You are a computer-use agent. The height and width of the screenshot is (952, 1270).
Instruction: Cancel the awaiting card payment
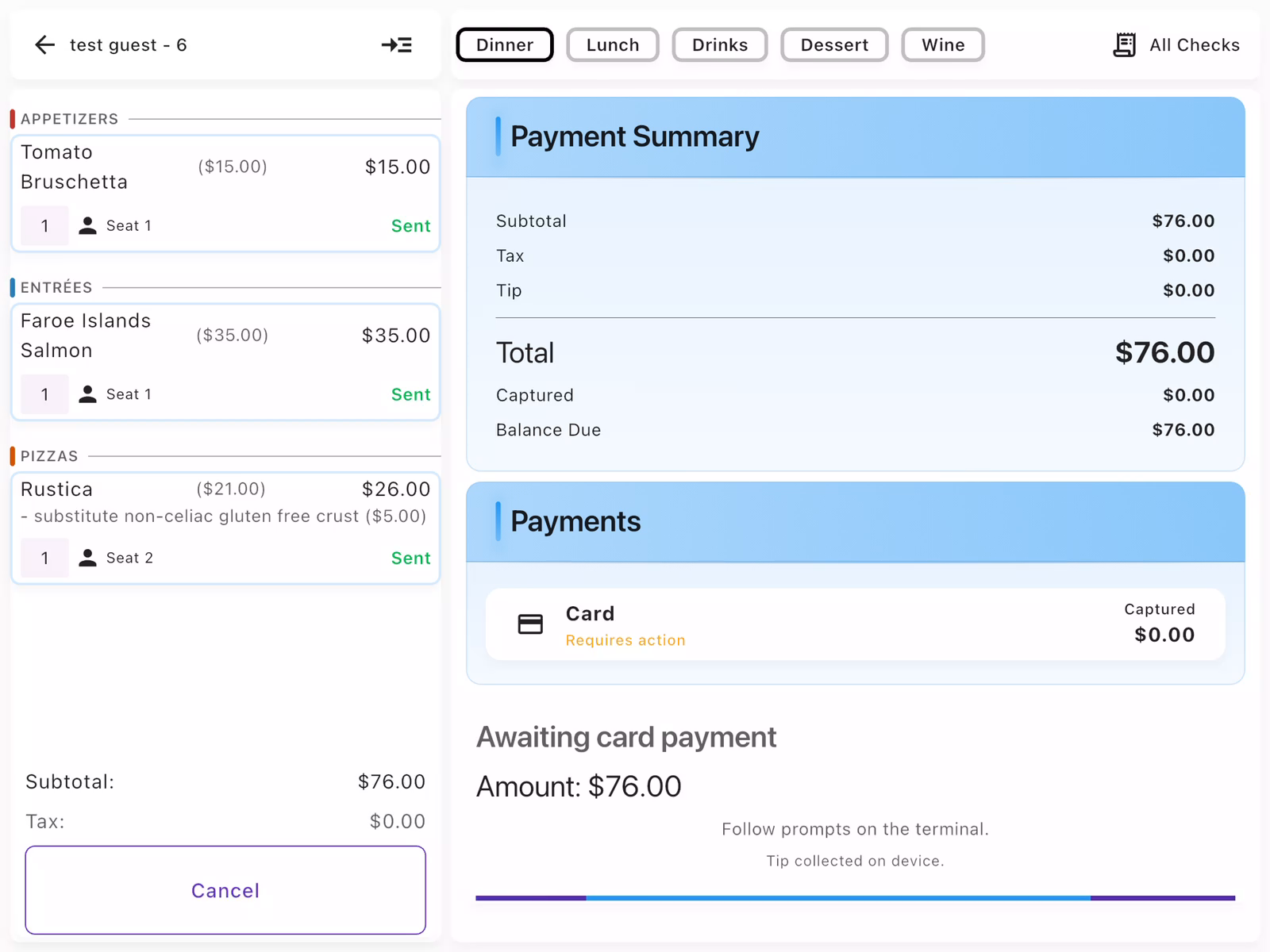225,890
